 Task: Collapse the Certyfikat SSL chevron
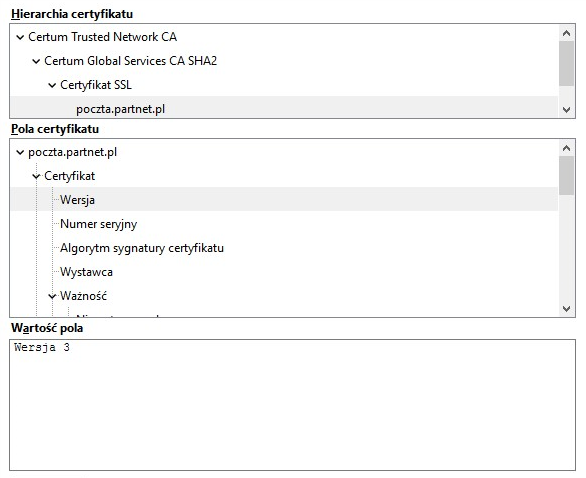coord(52,85)
